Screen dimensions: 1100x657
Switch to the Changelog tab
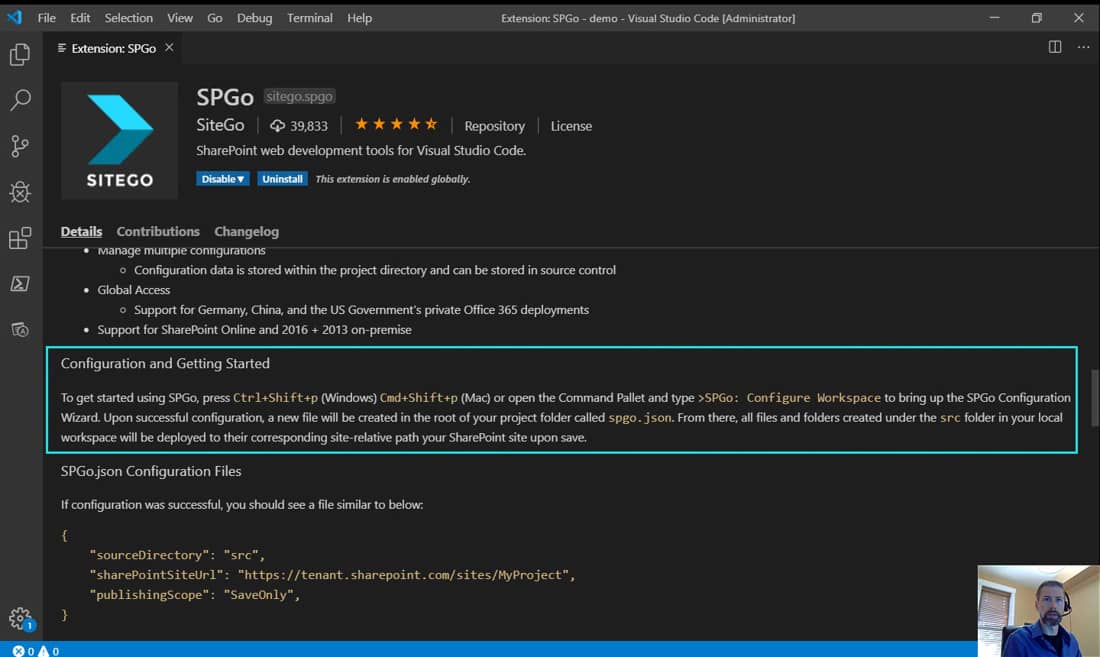pyautogui.click(x=246, y=231)
